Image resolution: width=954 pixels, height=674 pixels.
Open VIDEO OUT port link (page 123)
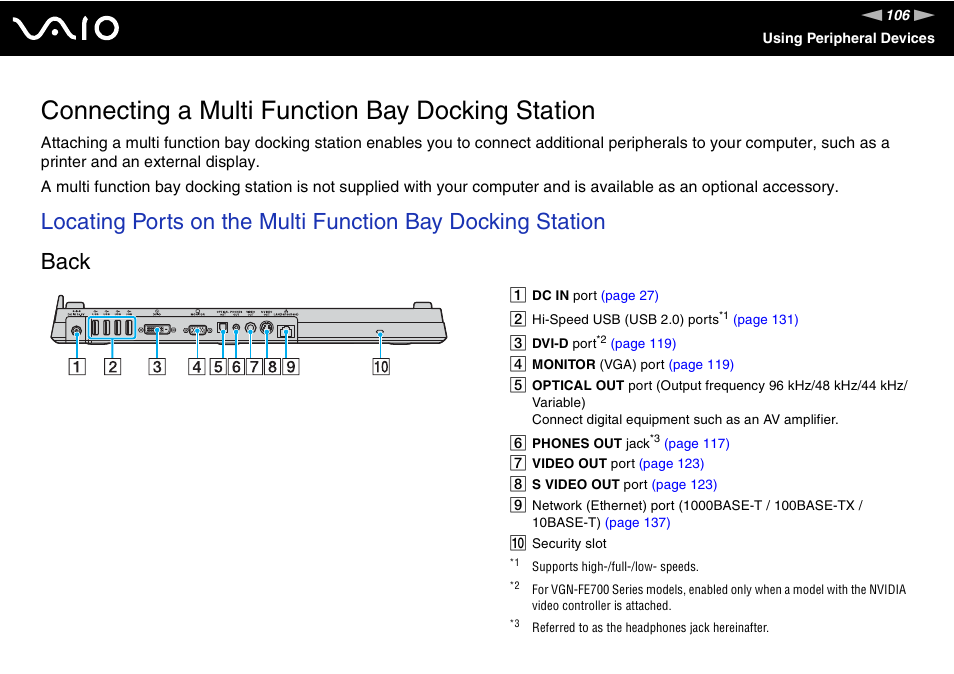pyautogui.click(x=671, y=464)
